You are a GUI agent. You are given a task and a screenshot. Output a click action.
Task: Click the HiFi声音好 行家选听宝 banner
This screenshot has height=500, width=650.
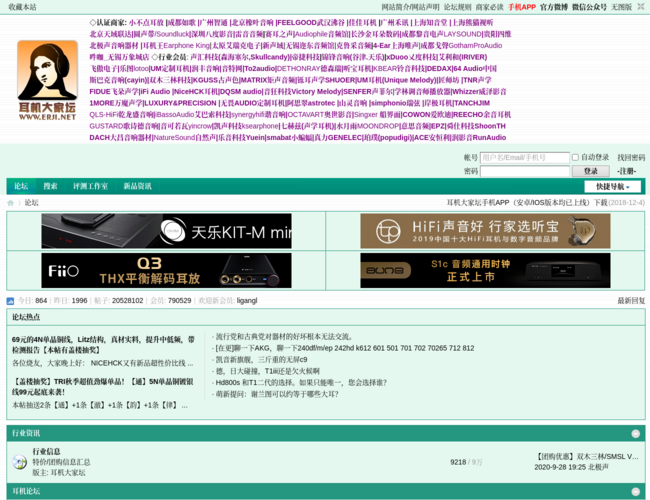click(485, 231)
